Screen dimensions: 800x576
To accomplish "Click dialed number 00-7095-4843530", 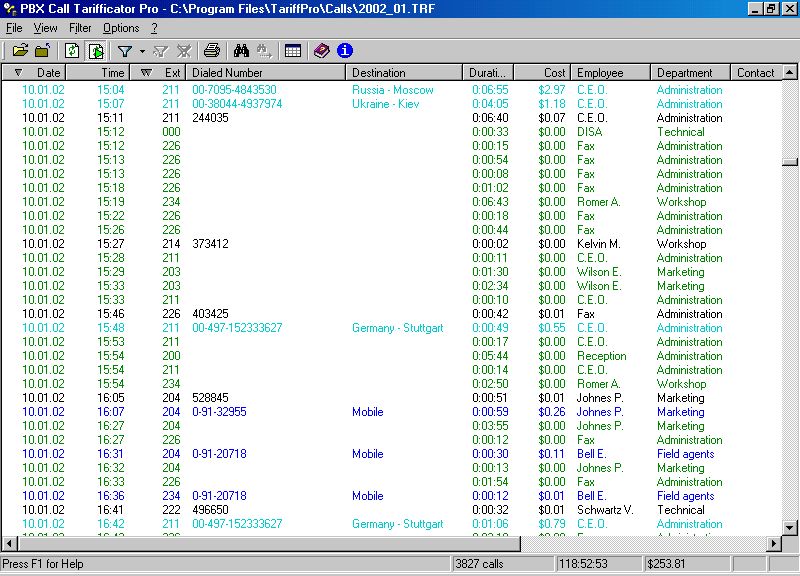I will pyautogui.click(x=234, y=90).
